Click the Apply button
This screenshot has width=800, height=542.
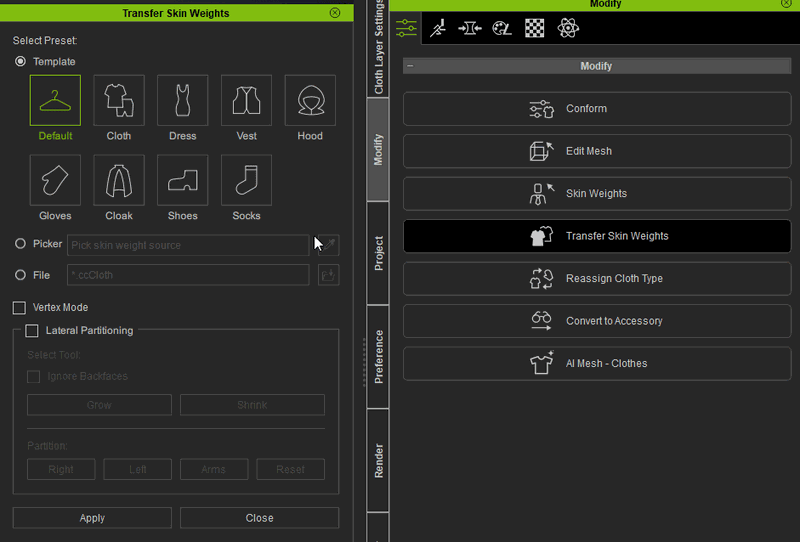(92, 518)
